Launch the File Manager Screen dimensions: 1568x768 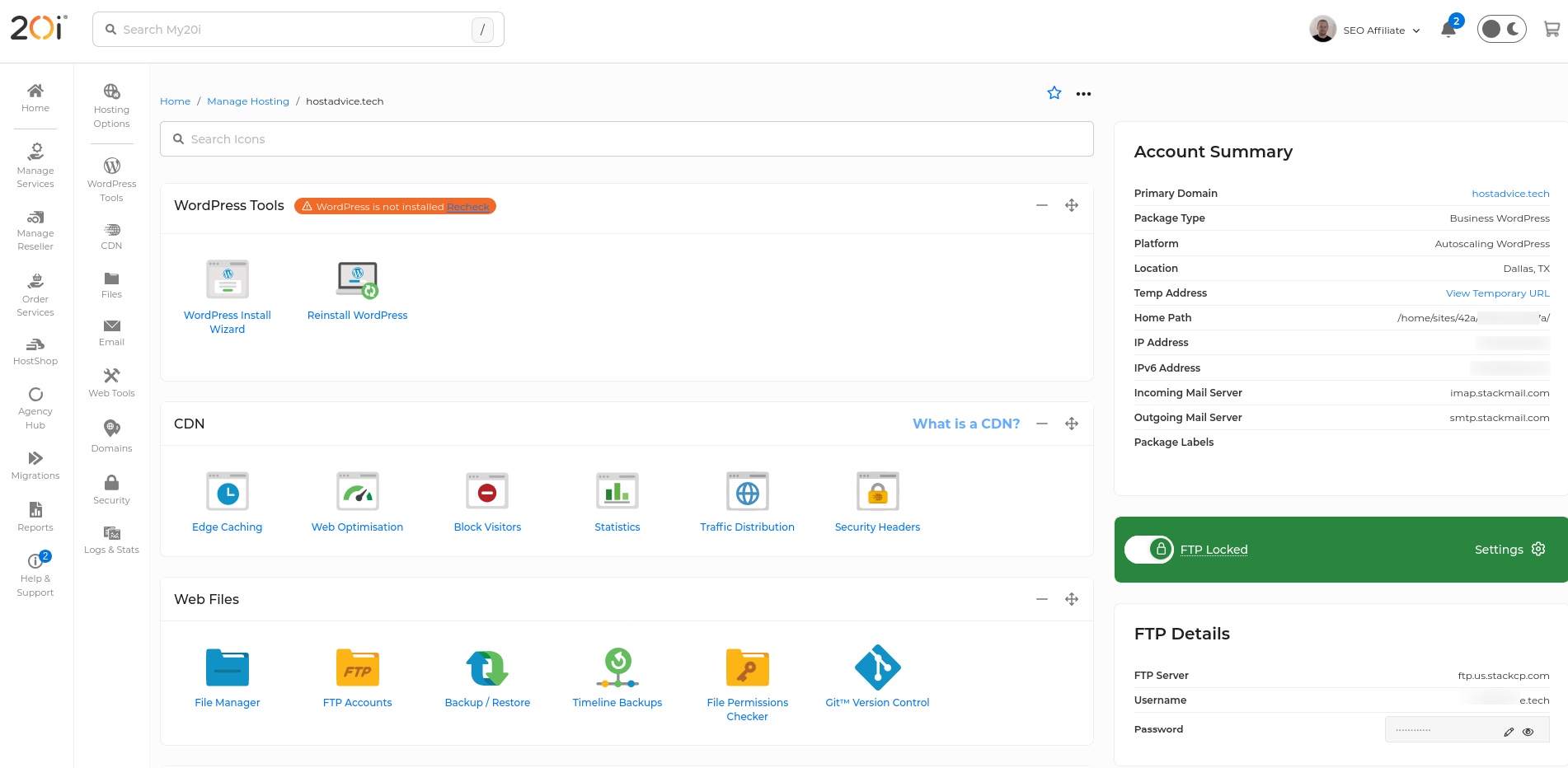tap(228, 667)
